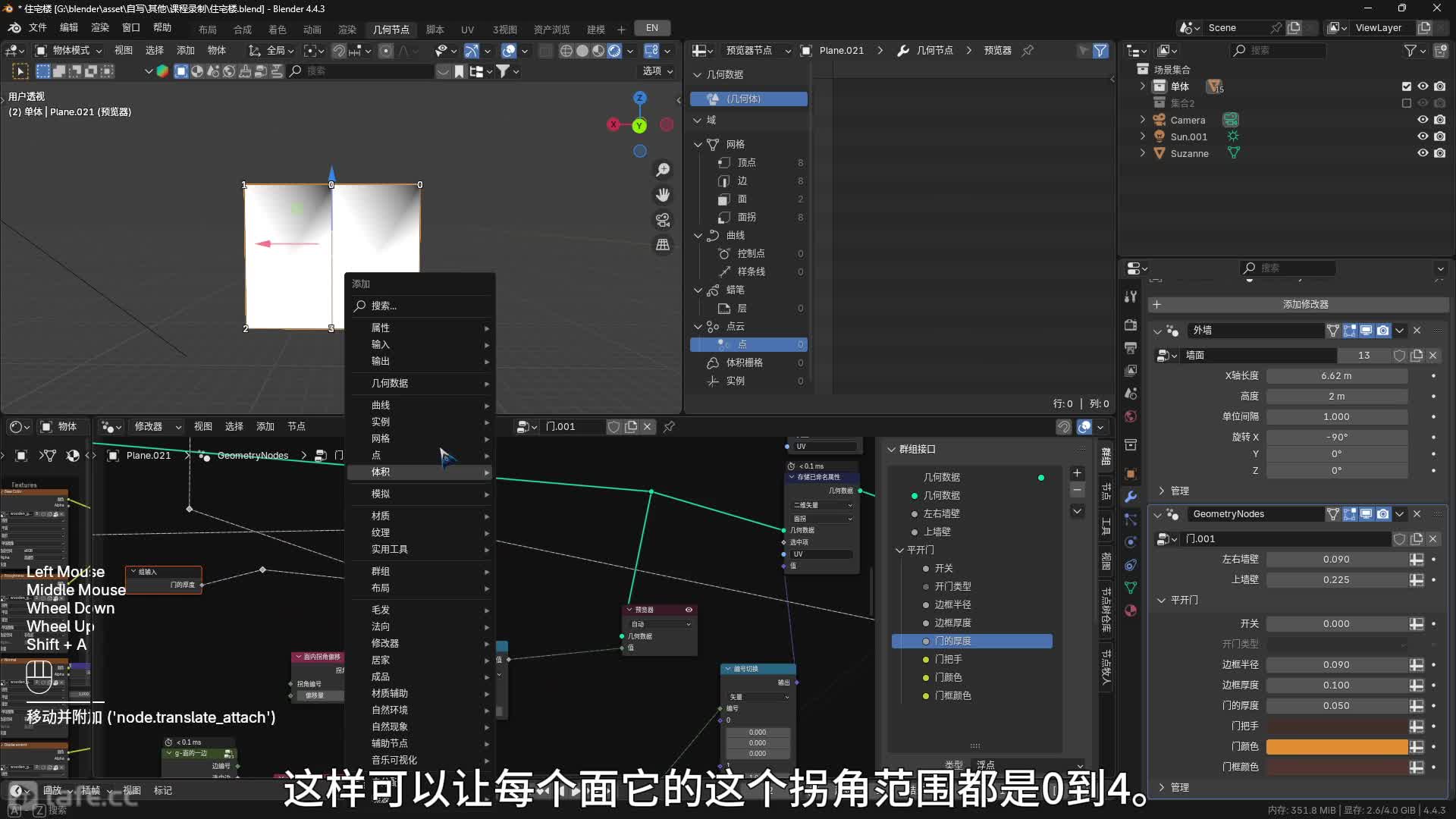Hide Sun.001 in viewport via eye icon
This screenshot has width=1456, height=819.
pyautogui.click(x=1423, y=136)
